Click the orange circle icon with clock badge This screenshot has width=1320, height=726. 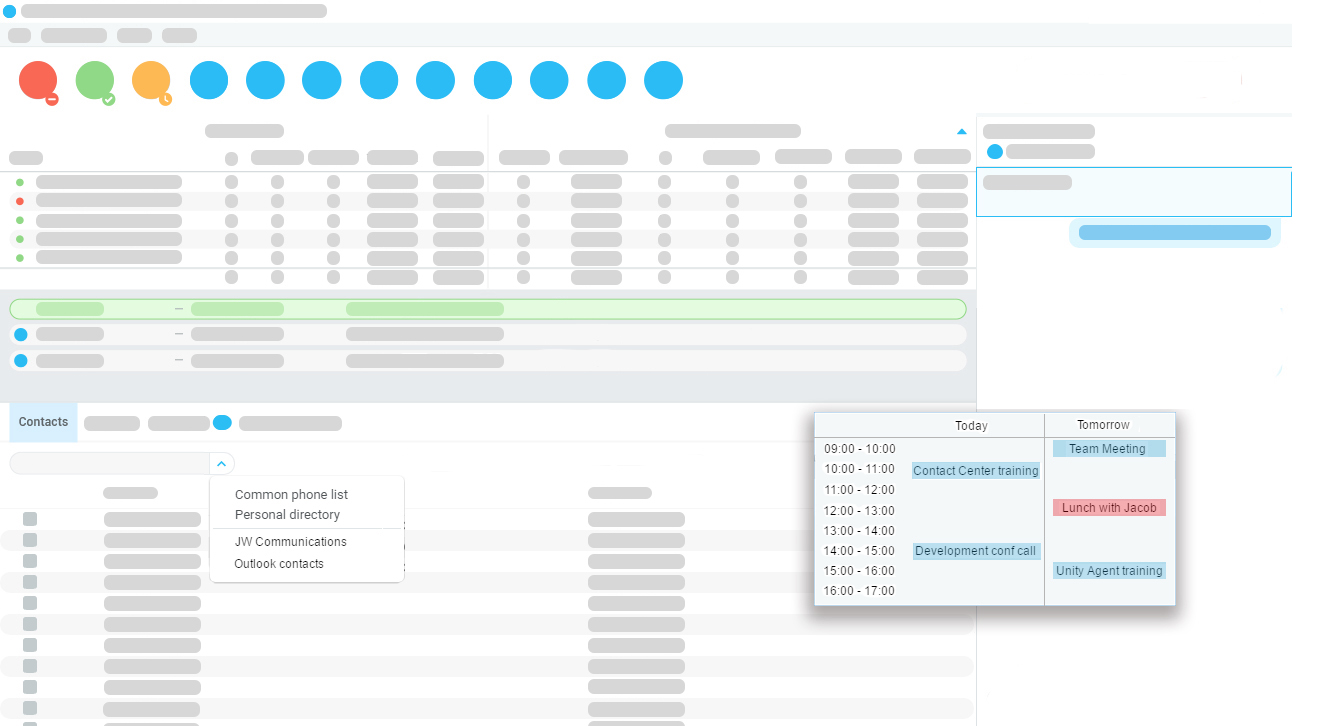[x=151, y=80]
